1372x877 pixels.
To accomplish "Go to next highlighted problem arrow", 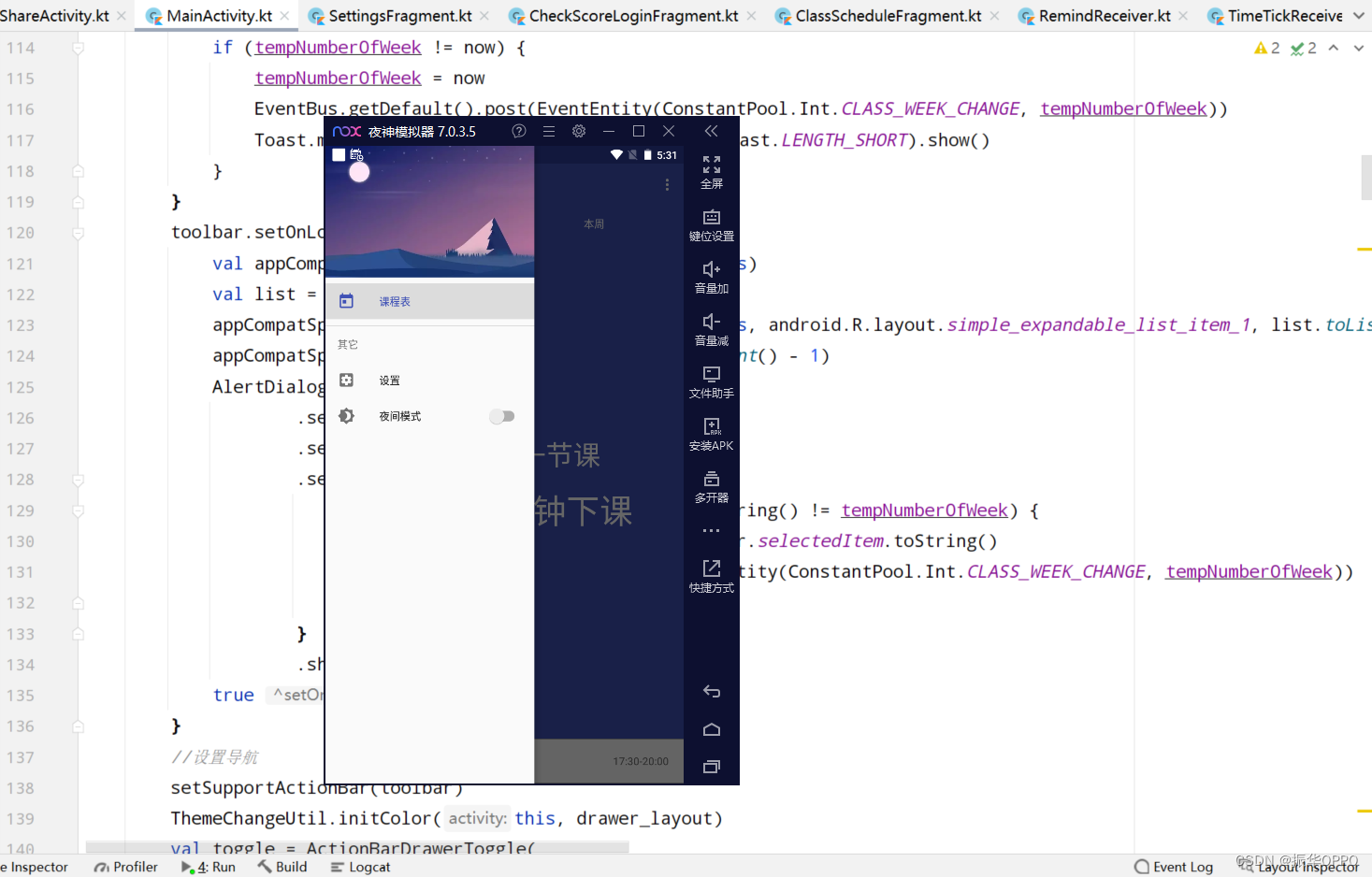I will (1359, 48).
